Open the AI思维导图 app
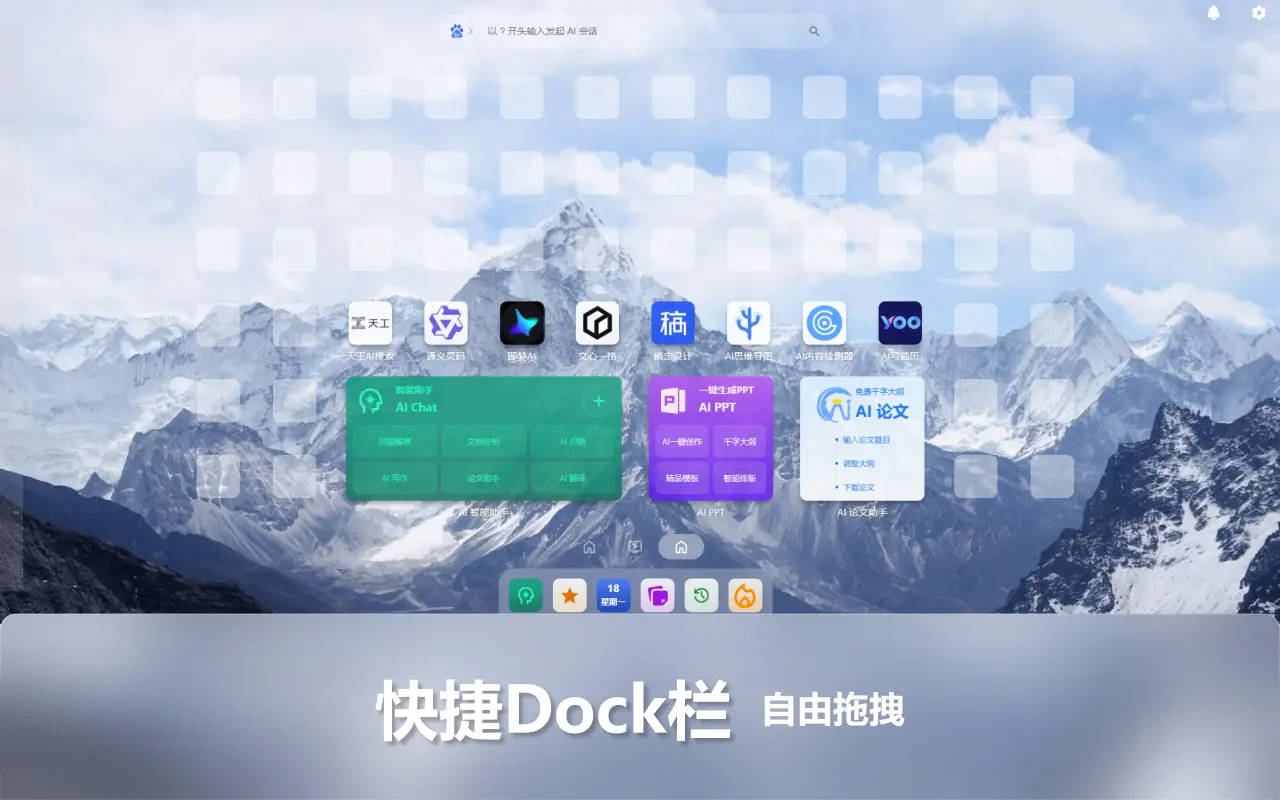1280x800 pixels. coord(749,322)
